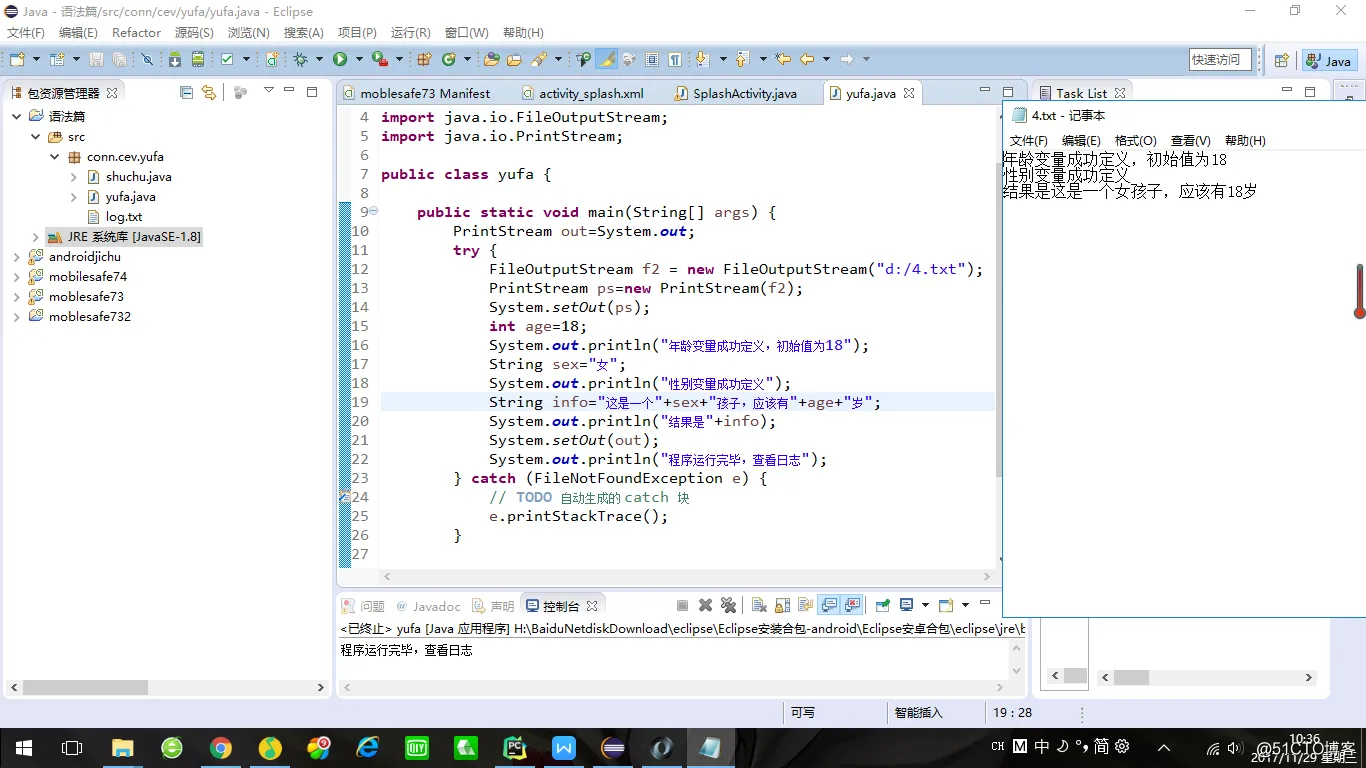Click Package Explorer horizontal scrollbar

click(85, 688)
